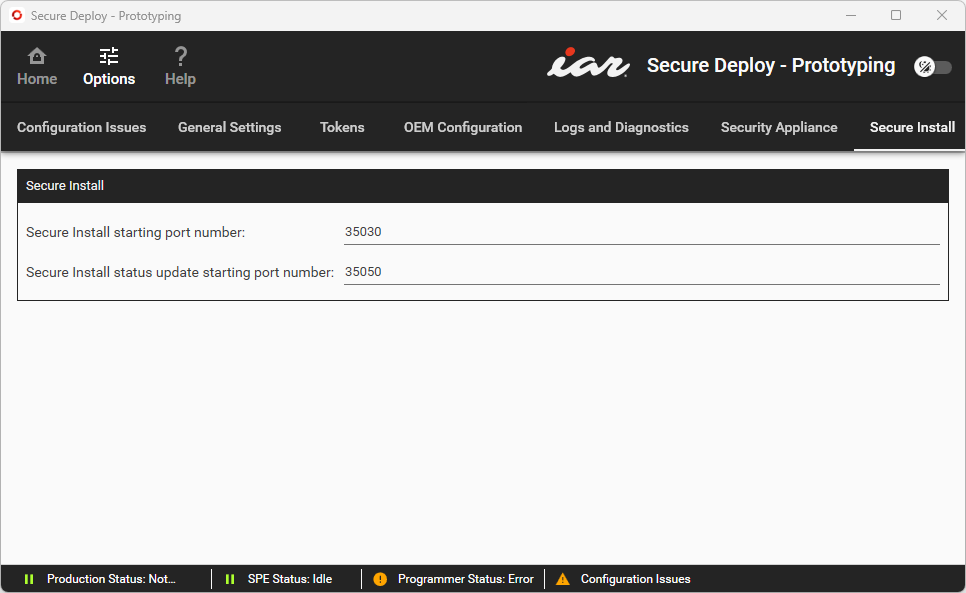Select the status update starting port field
The height and width of the screenshot is (593, 966).
pos(640,271)
